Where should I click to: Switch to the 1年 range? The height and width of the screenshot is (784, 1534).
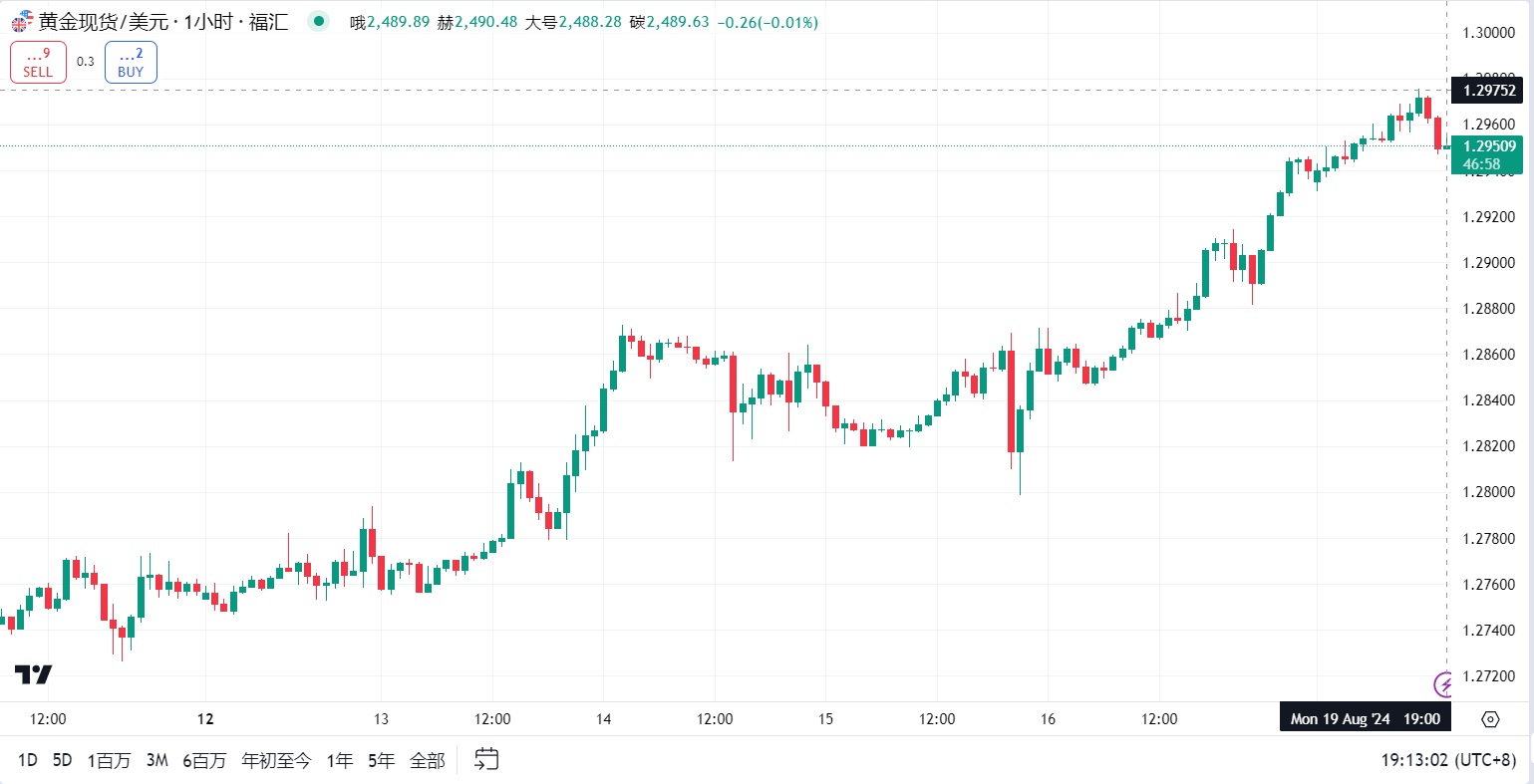[340, 760]
